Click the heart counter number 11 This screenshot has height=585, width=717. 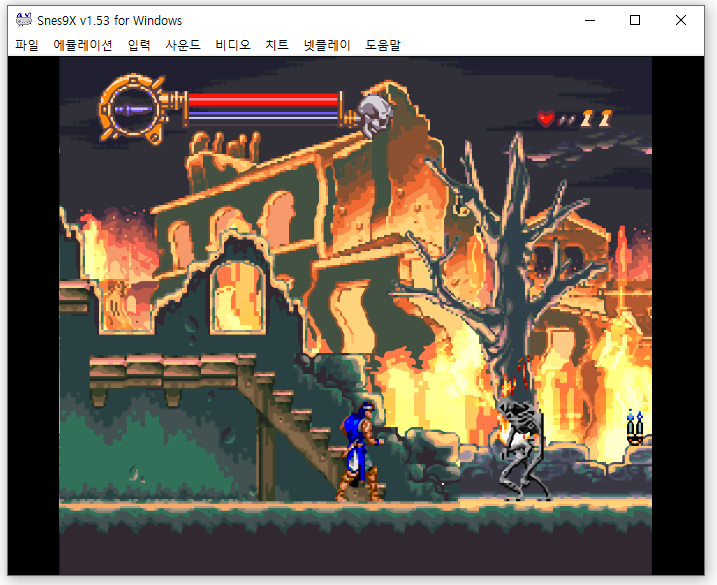point(596,119)
